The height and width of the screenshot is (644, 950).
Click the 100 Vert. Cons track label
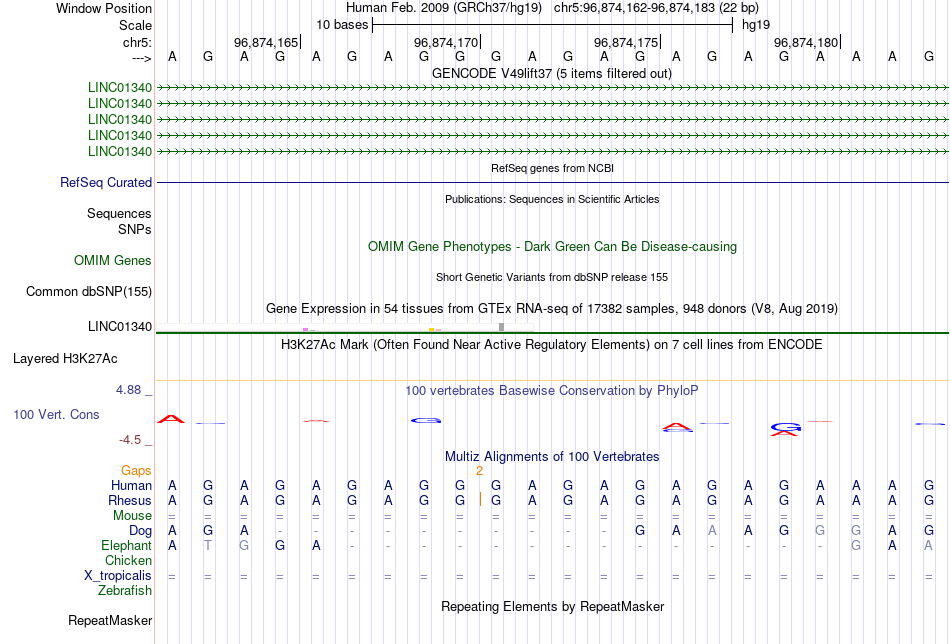point(56,414)
